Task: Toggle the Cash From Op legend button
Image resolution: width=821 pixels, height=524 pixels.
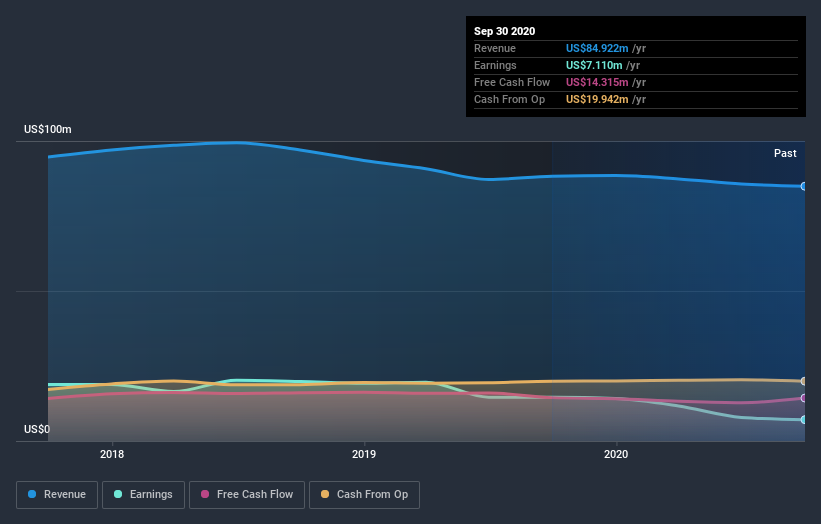Action: 364,495
